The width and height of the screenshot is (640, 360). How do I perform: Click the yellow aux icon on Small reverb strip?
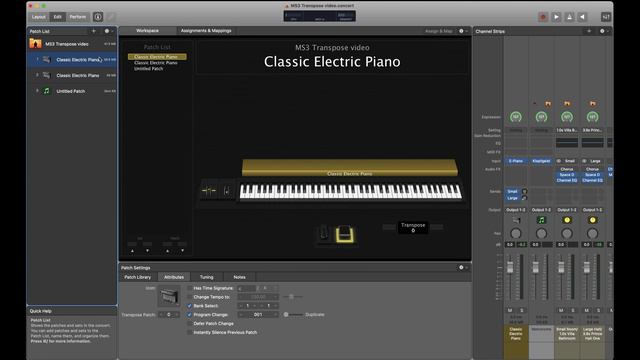(567, 220)
